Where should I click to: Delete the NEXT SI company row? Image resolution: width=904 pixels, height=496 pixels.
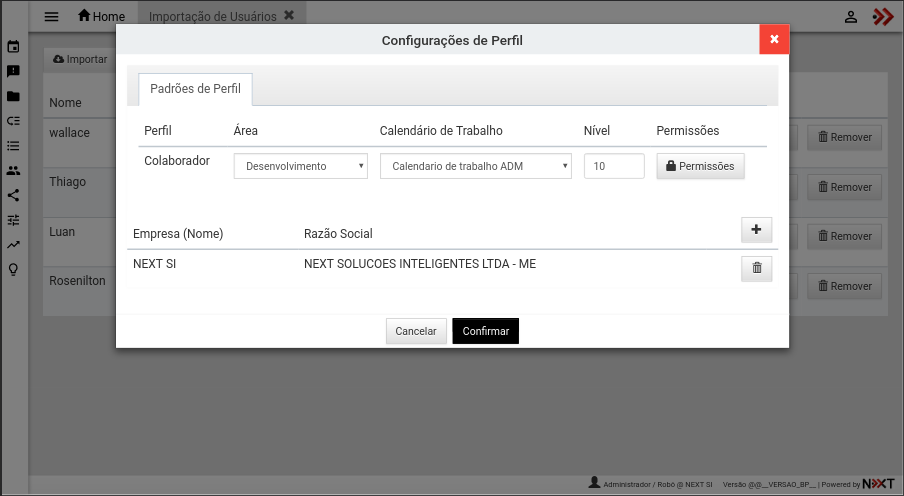[x=756, y=268]
